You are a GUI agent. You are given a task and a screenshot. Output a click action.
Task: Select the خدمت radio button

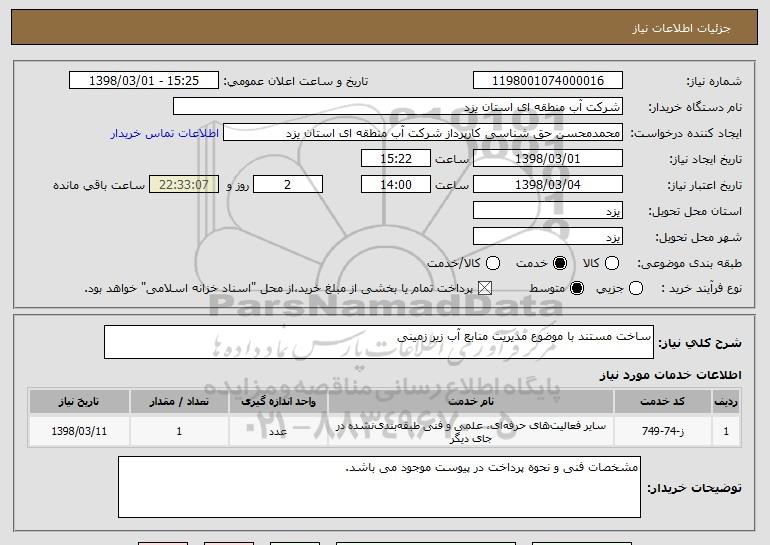click(x=559, y=264)
